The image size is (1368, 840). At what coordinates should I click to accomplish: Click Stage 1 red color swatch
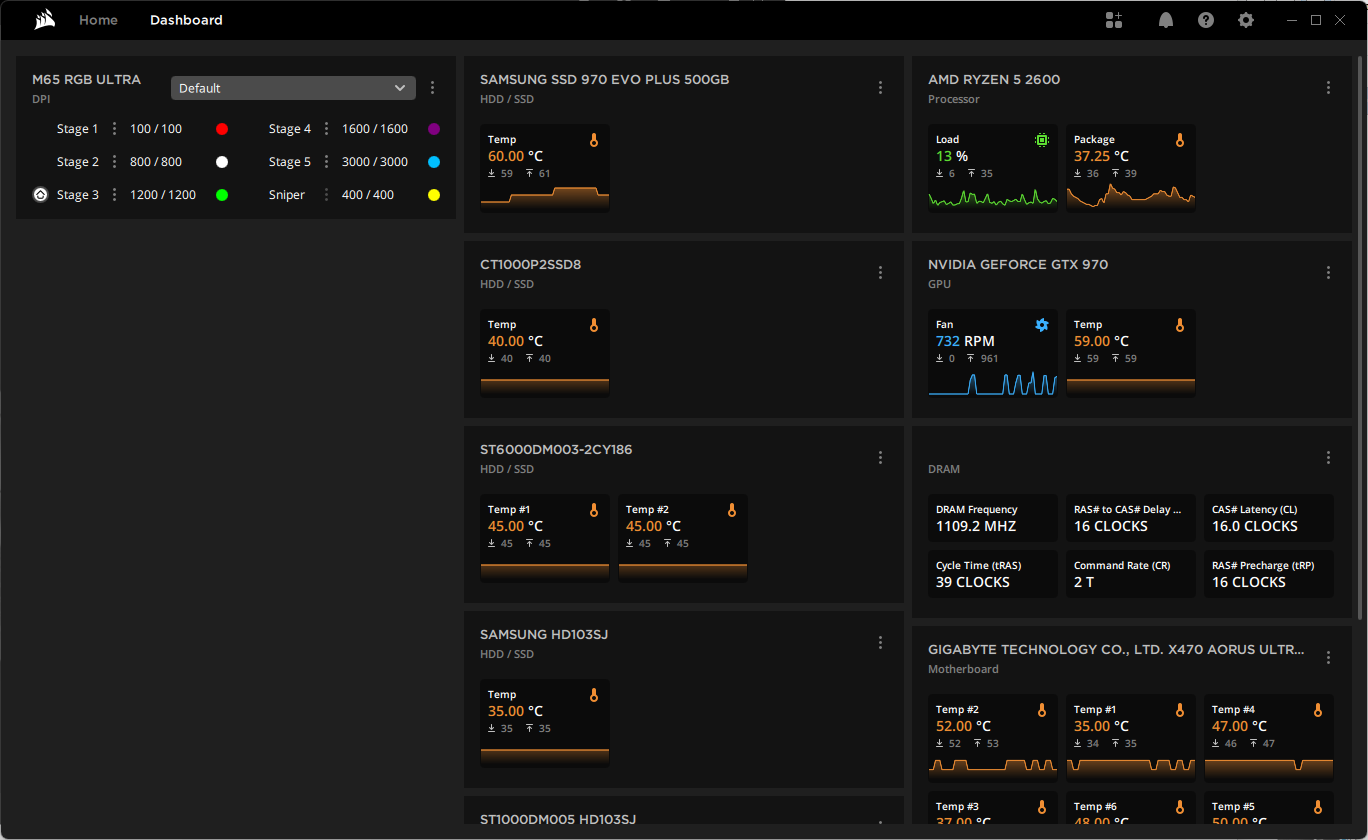click(222, 129)
